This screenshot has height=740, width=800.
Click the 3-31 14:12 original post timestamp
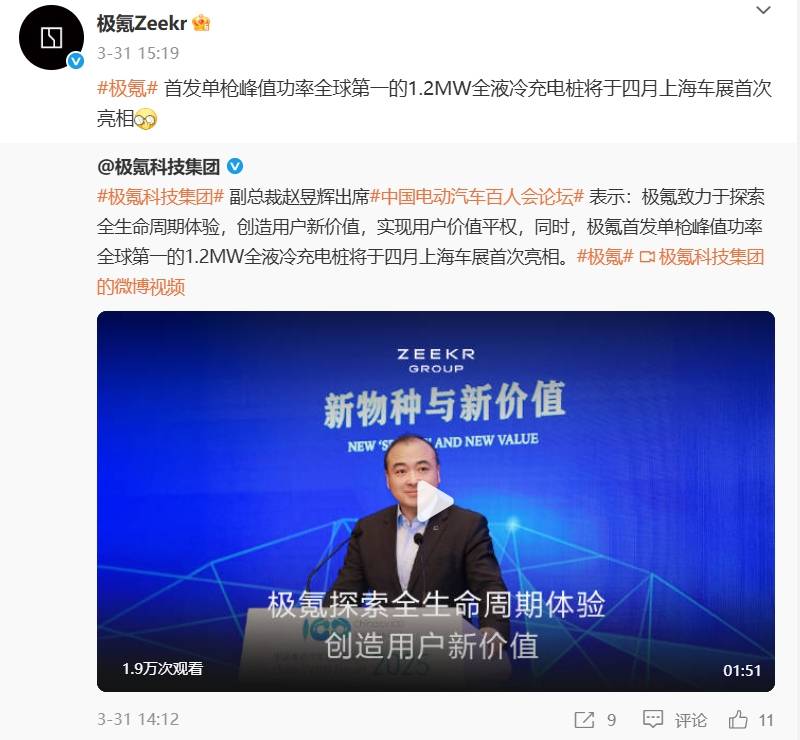[x=138, y=720]
